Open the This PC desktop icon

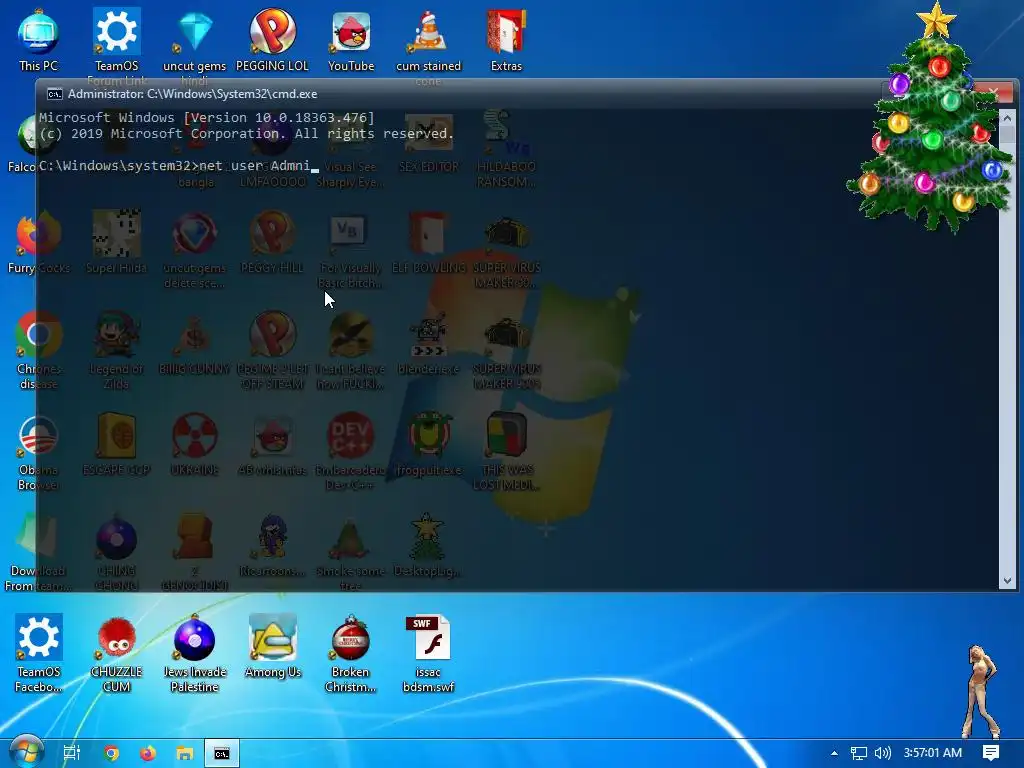point(38,39)
